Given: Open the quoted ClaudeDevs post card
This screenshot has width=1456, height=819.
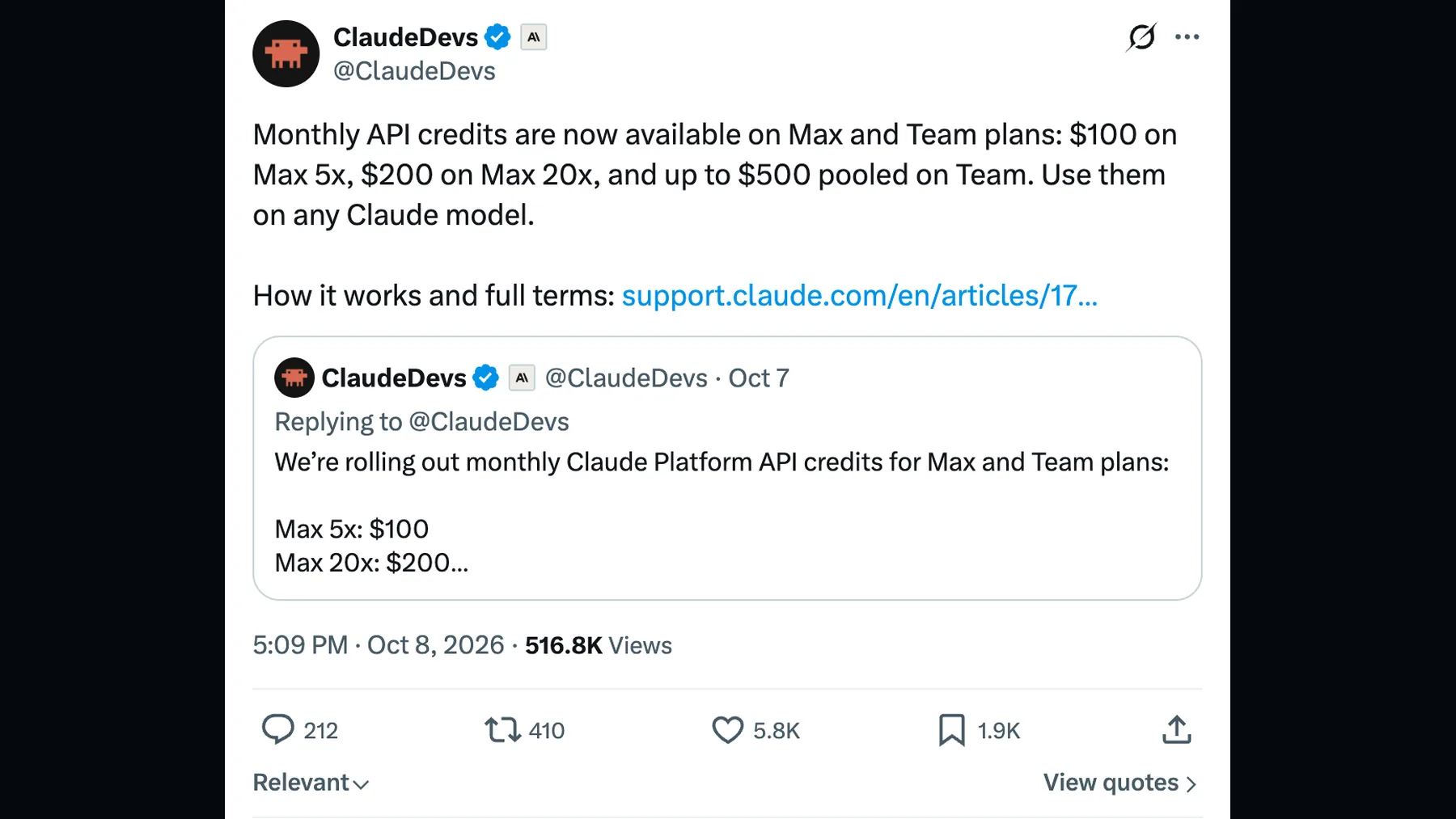Looking at the screenshot, I should [727, 468].
